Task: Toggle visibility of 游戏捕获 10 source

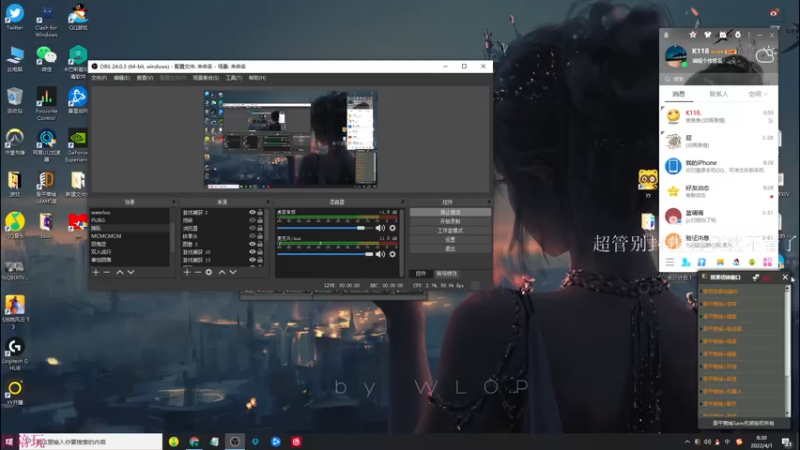Action: click(252, 252)
